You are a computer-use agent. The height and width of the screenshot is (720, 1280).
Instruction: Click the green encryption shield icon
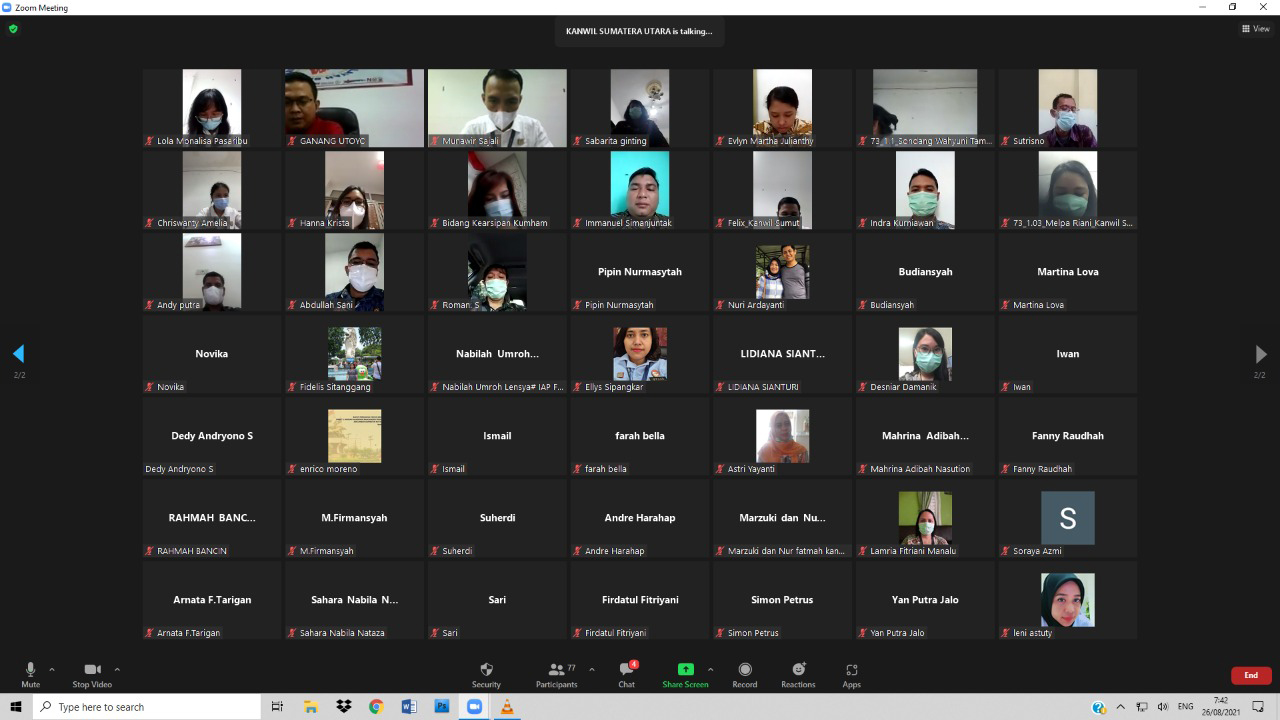pos(13,29)
